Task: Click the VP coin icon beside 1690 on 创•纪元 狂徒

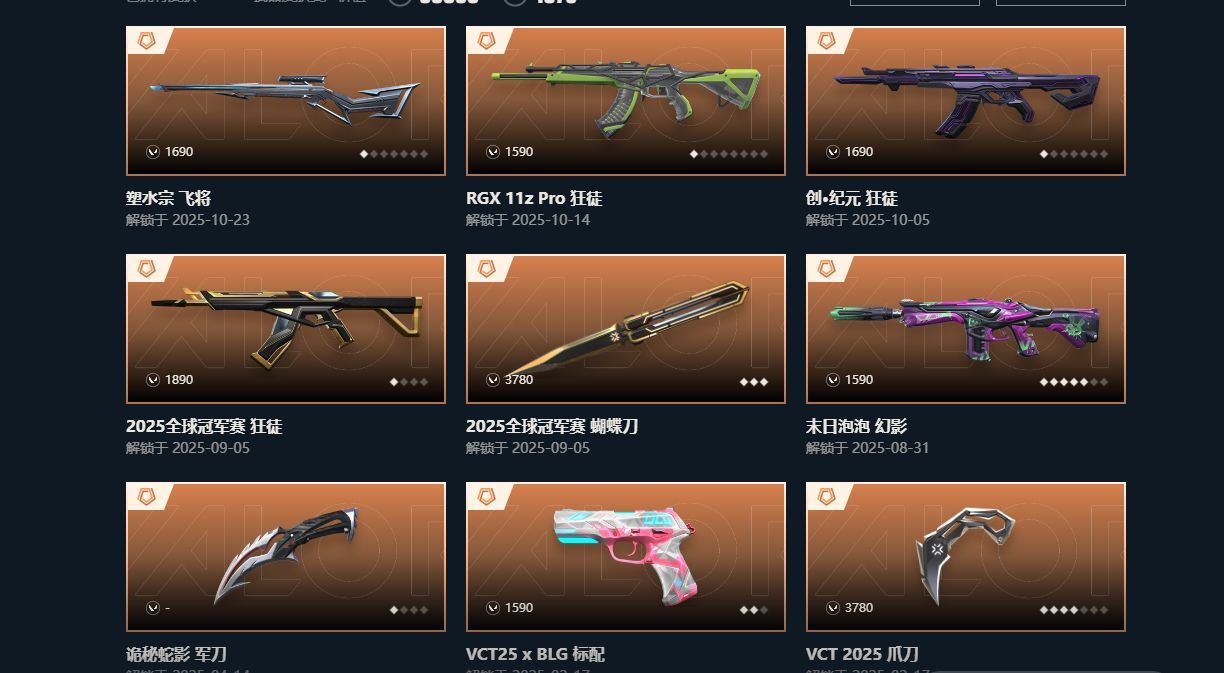Action: (x=833, y=152)
